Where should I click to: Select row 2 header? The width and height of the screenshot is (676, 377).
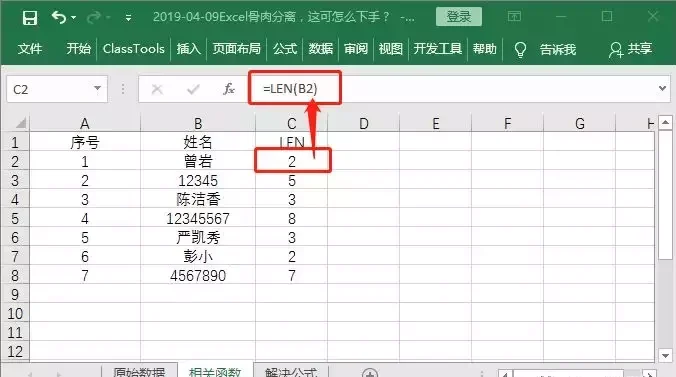15,161
